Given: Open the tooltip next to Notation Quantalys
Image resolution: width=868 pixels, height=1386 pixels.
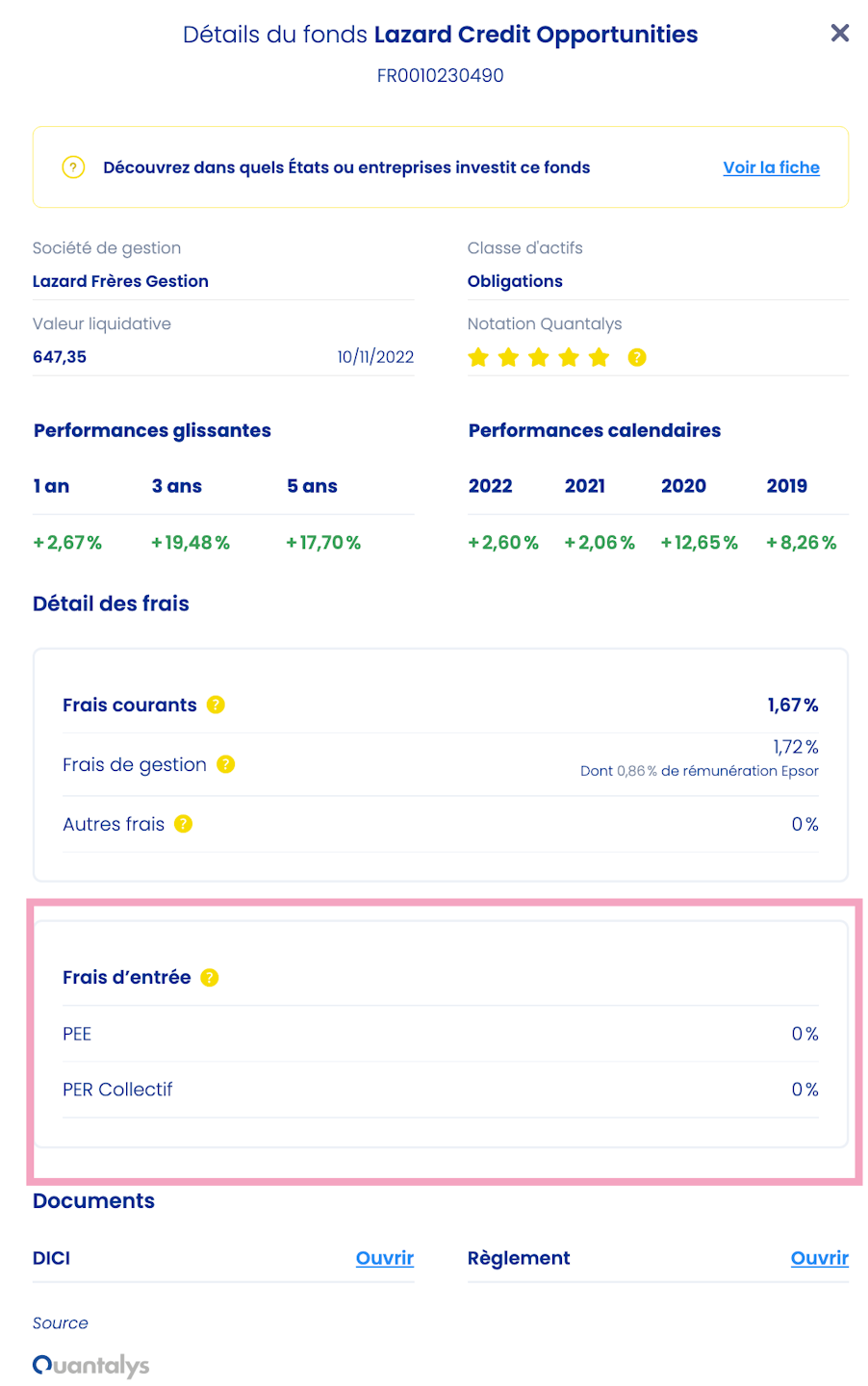Looking at the screenshot, I should (636, 357).
